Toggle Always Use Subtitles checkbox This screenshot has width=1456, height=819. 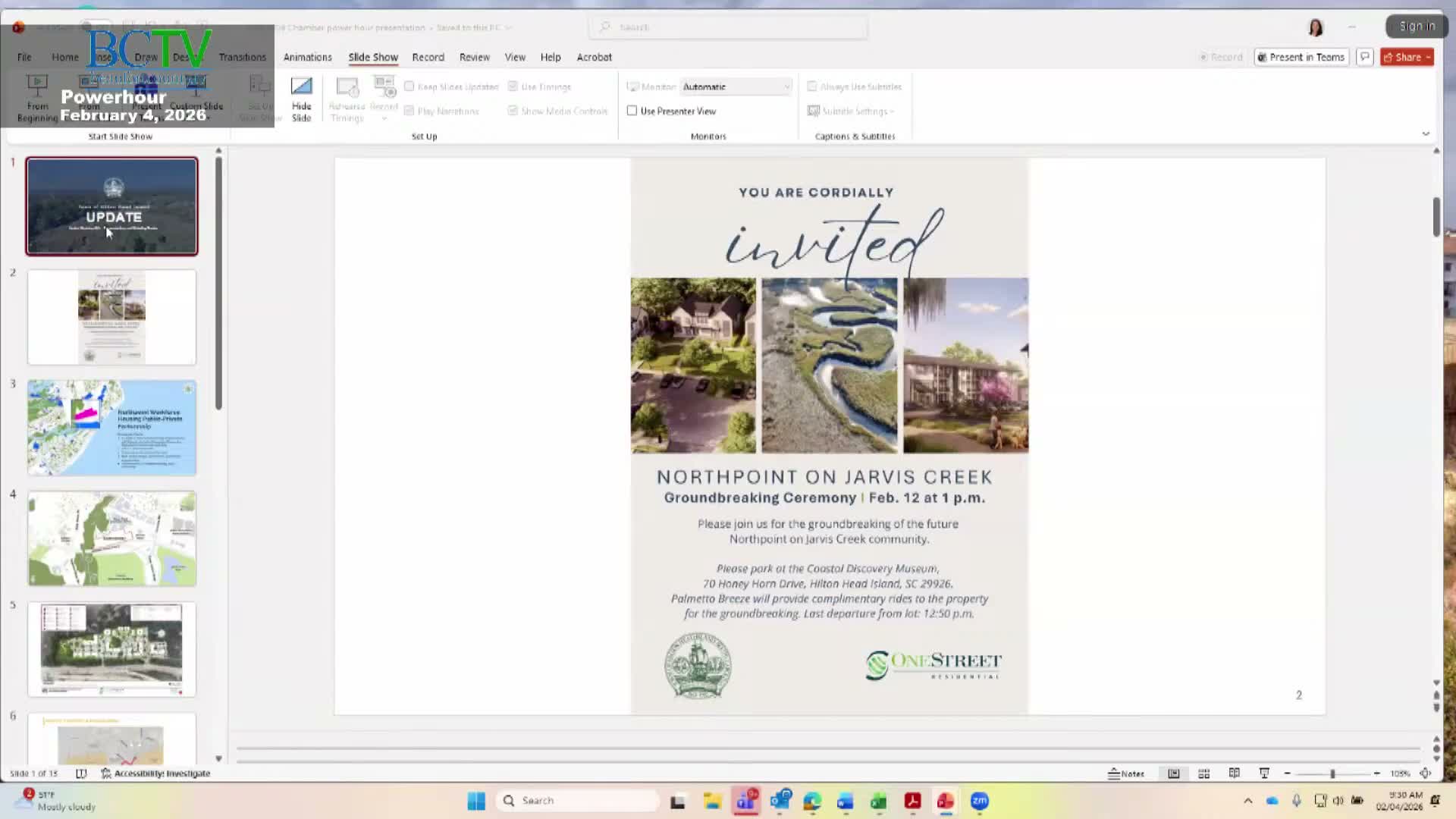point(812,86)
